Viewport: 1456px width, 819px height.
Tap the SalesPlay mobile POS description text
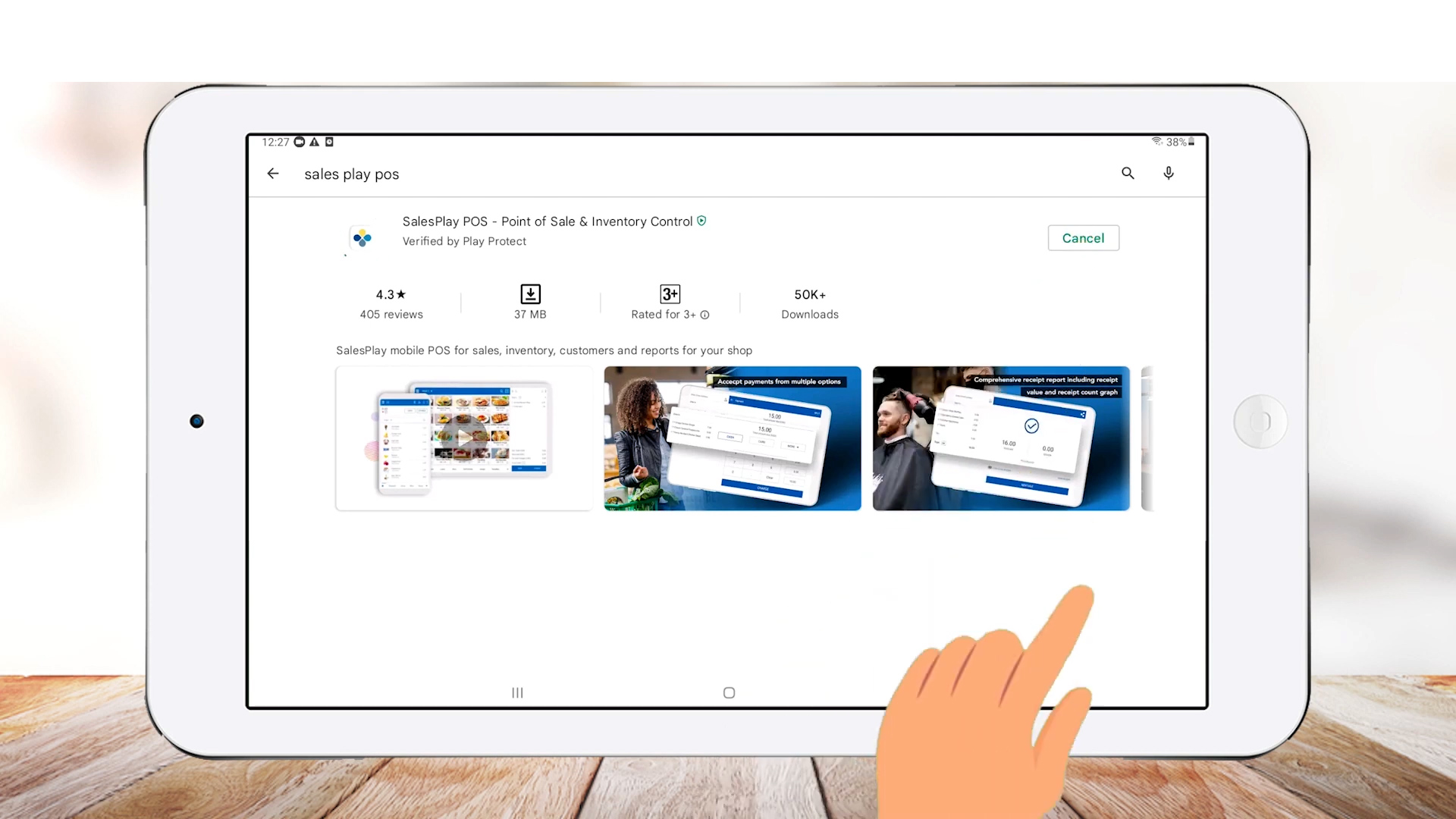click(x=544, y=350)
